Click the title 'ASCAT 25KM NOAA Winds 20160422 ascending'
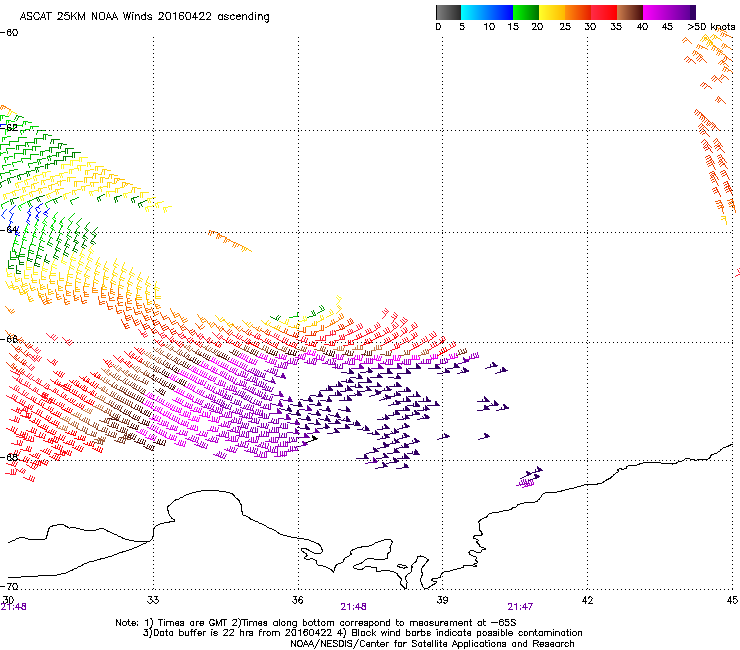740x650 pixels. tap(144, 17)
